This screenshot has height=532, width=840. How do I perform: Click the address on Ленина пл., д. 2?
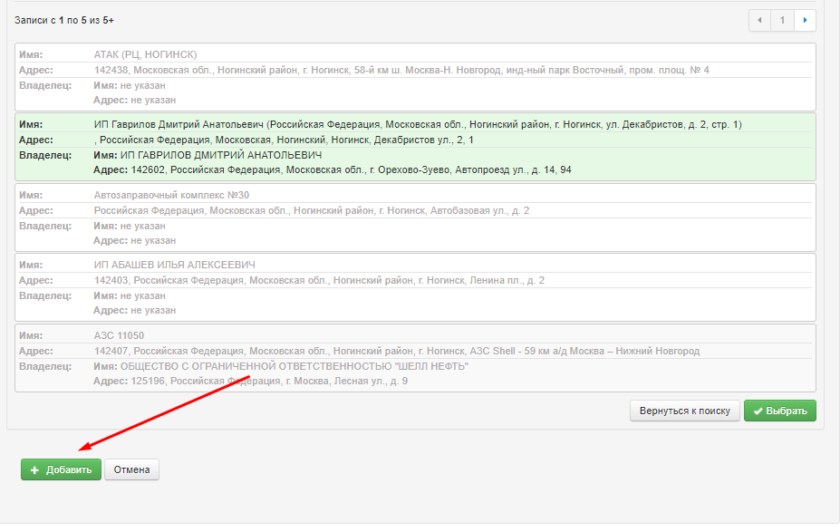[x=319, y=281]
